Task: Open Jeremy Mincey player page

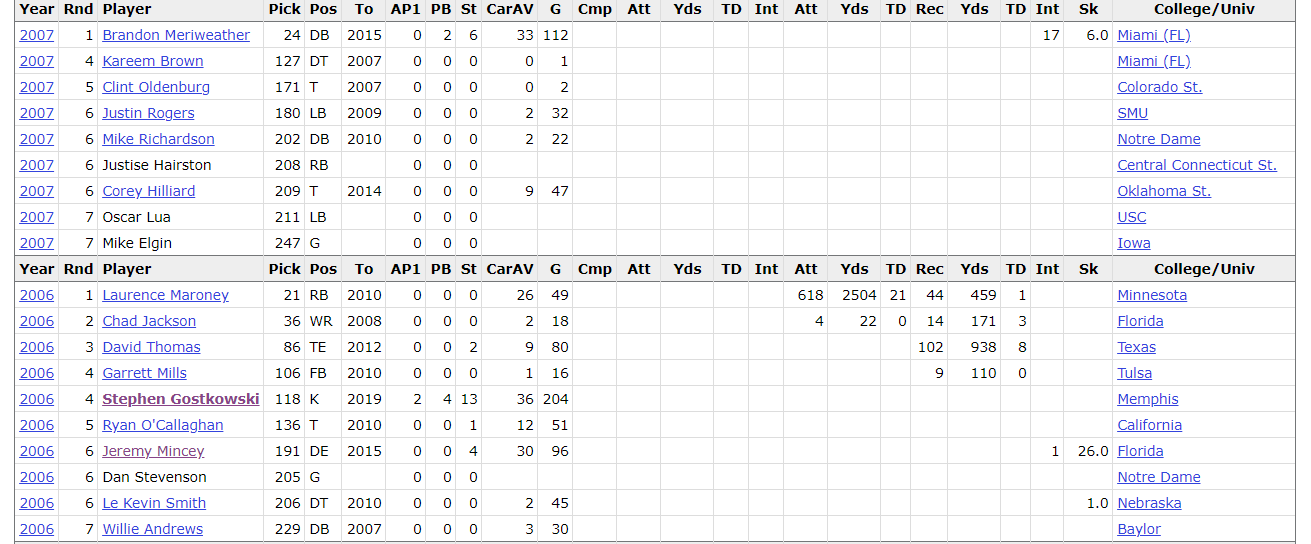Action: pyautogui.click(x=153, y=451)
